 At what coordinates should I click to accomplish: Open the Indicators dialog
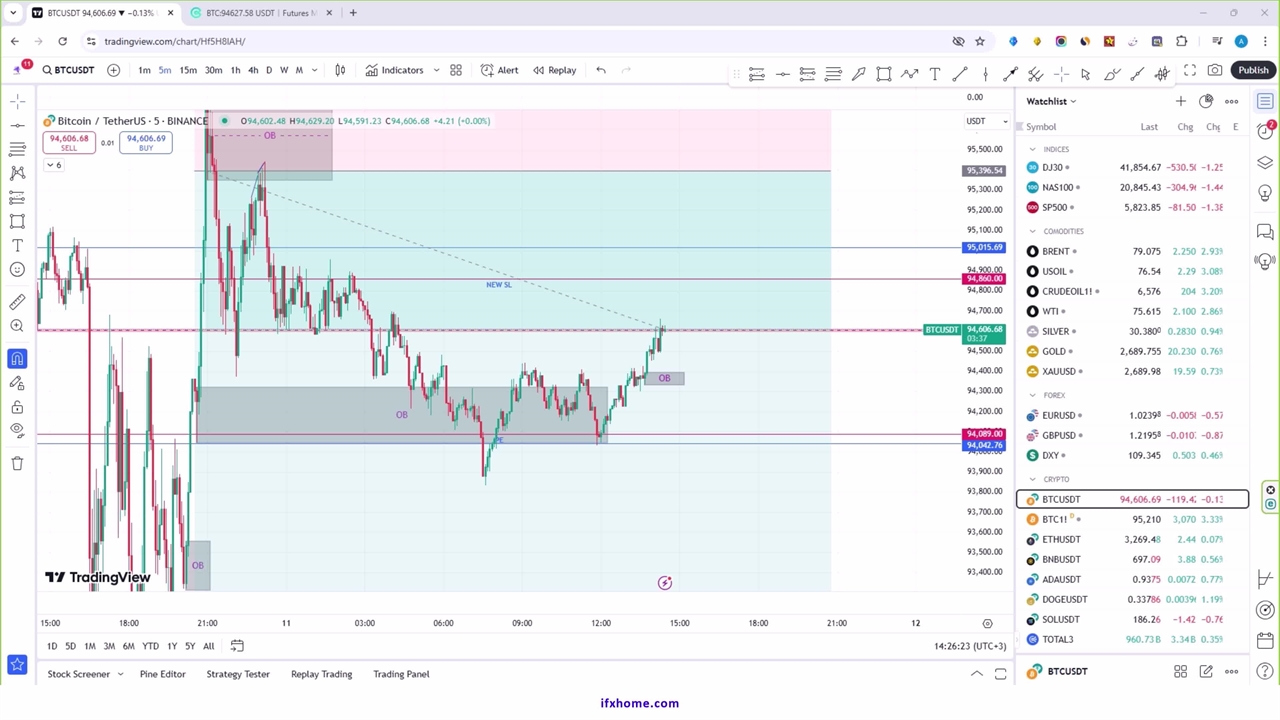click(394, 70)
